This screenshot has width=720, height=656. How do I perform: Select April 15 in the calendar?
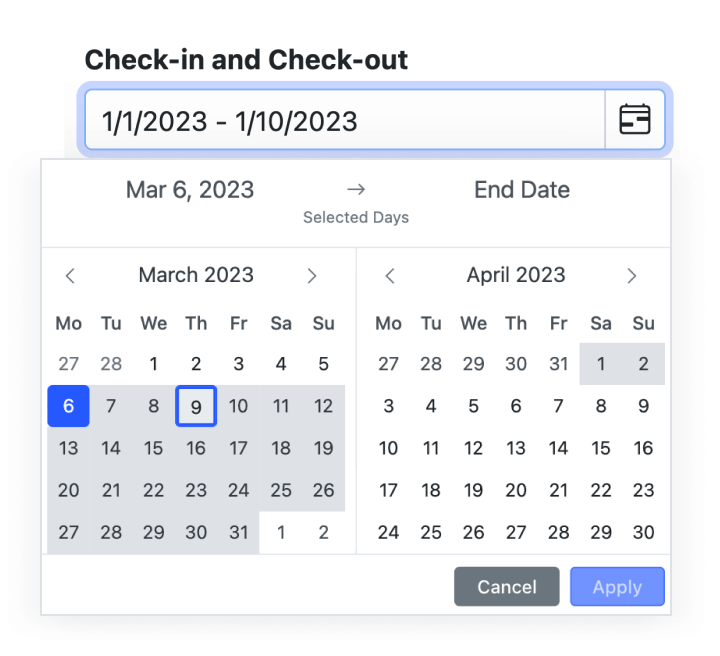pos(601,448)
